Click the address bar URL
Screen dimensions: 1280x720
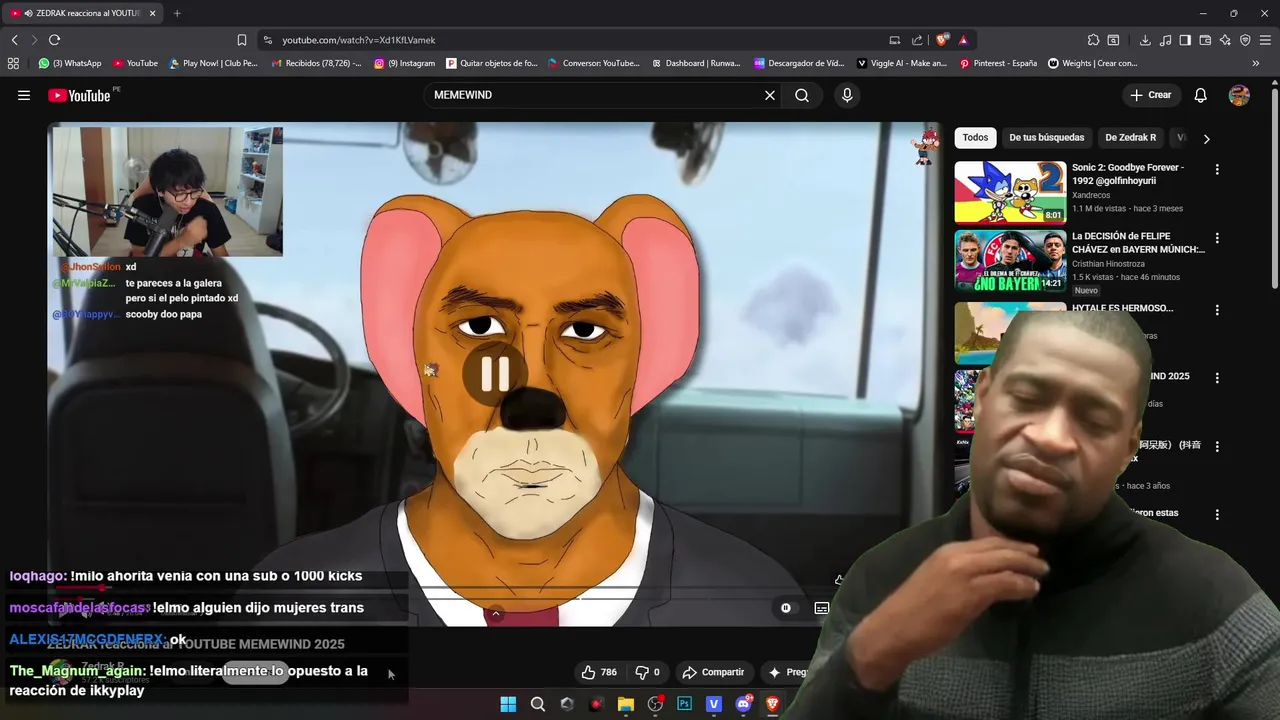[358, 40]
